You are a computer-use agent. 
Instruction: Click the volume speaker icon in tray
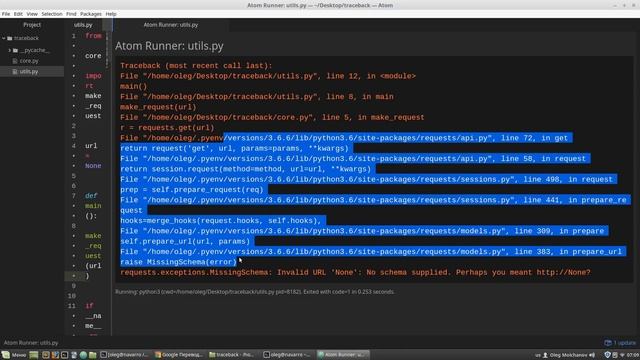click(x=592, y=355)
